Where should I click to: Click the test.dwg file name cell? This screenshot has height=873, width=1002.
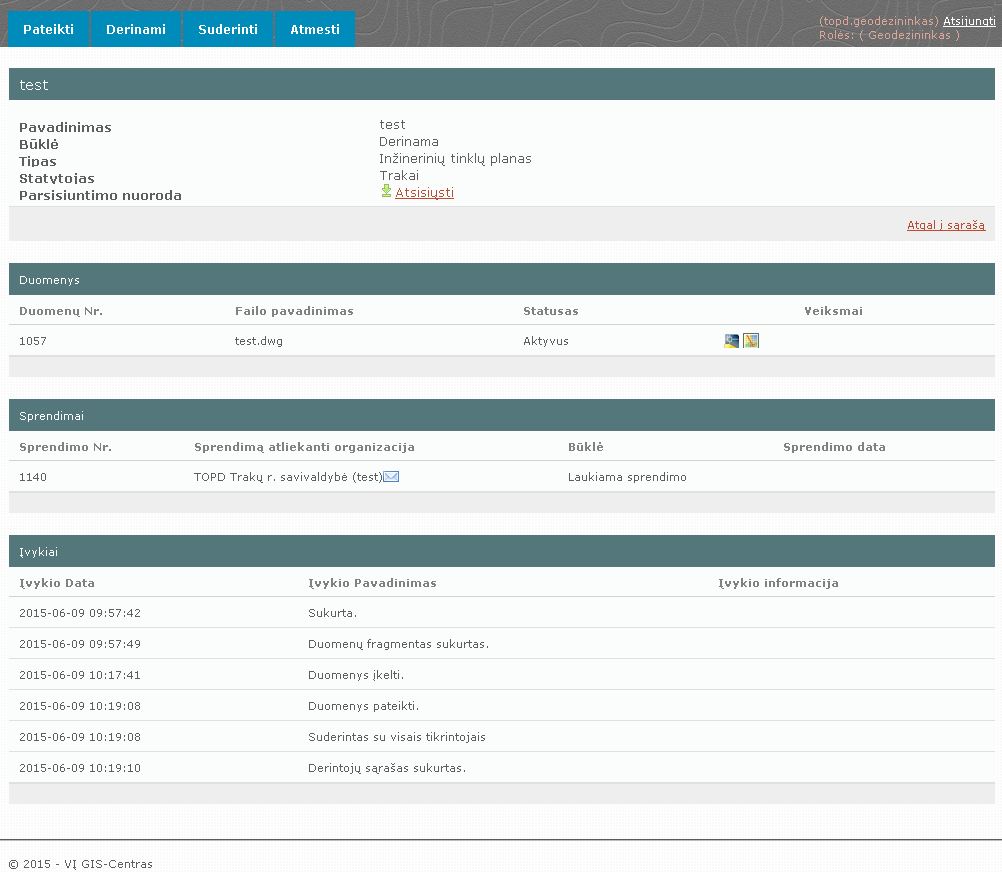258,341
